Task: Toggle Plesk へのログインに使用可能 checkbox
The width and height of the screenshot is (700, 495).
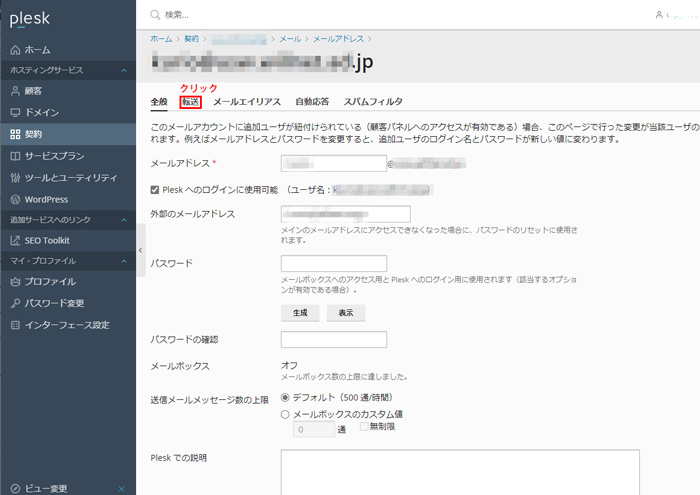Action: tap(154, 188)
